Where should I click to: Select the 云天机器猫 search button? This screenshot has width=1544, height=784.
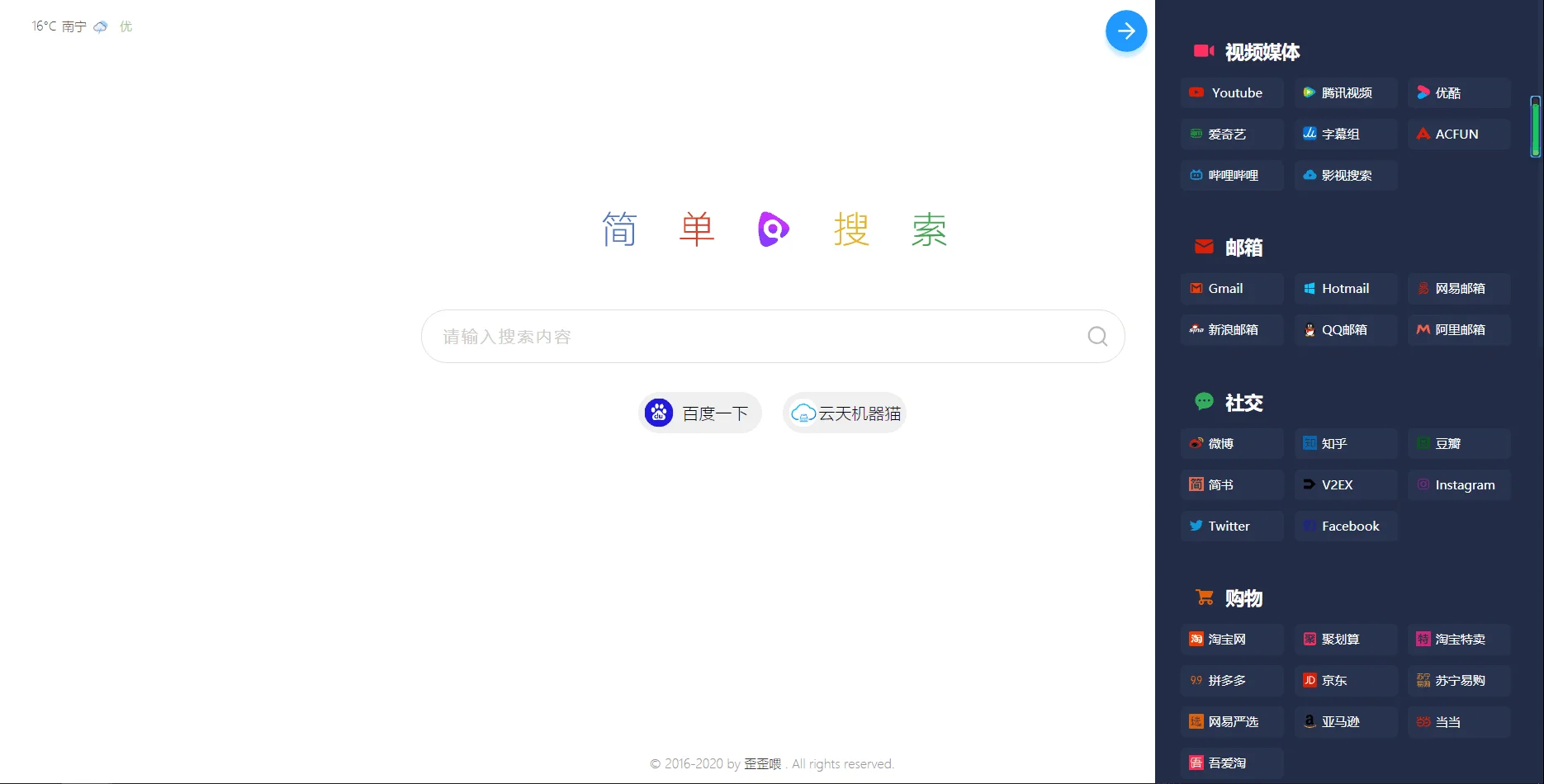(x=845, y=413)
